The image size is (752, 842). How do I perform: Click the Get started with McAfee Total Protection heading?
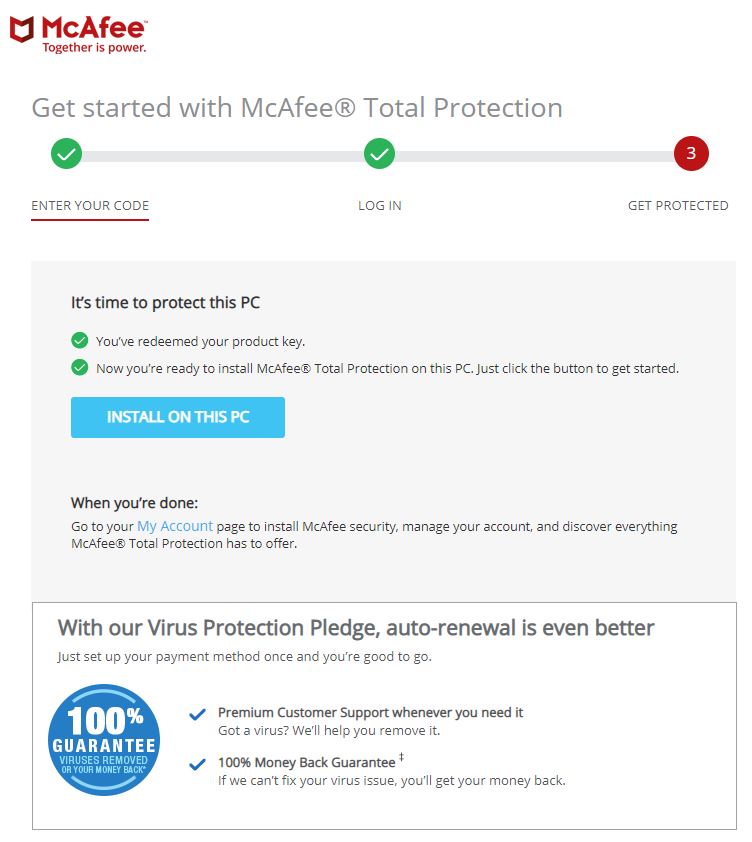(x=297, y=107)
